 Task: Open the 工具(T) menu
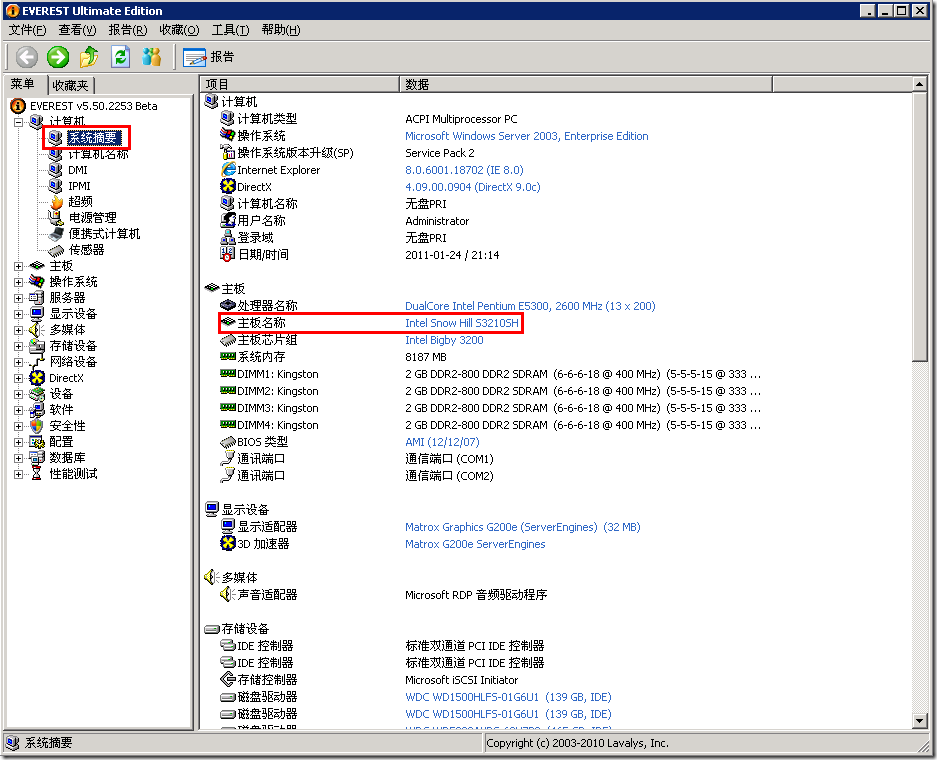(x=231, y=30)
